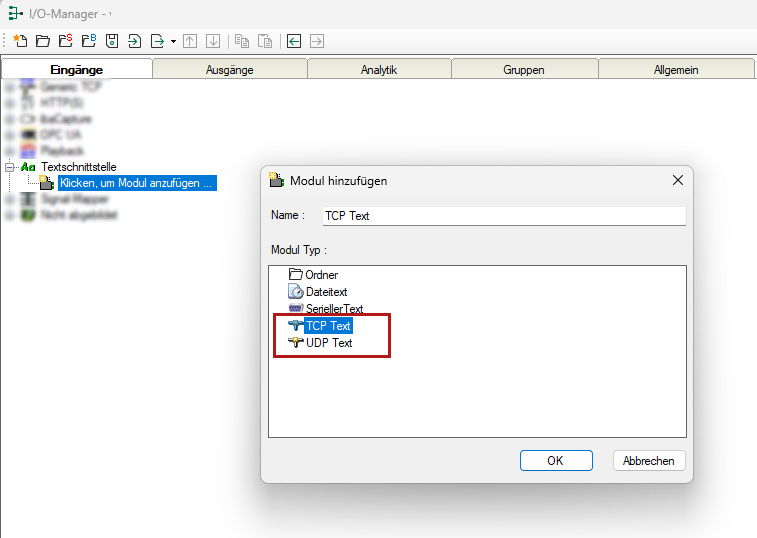
Task: Click the green left arrow toolbar icon
Action: click(294, 41)
